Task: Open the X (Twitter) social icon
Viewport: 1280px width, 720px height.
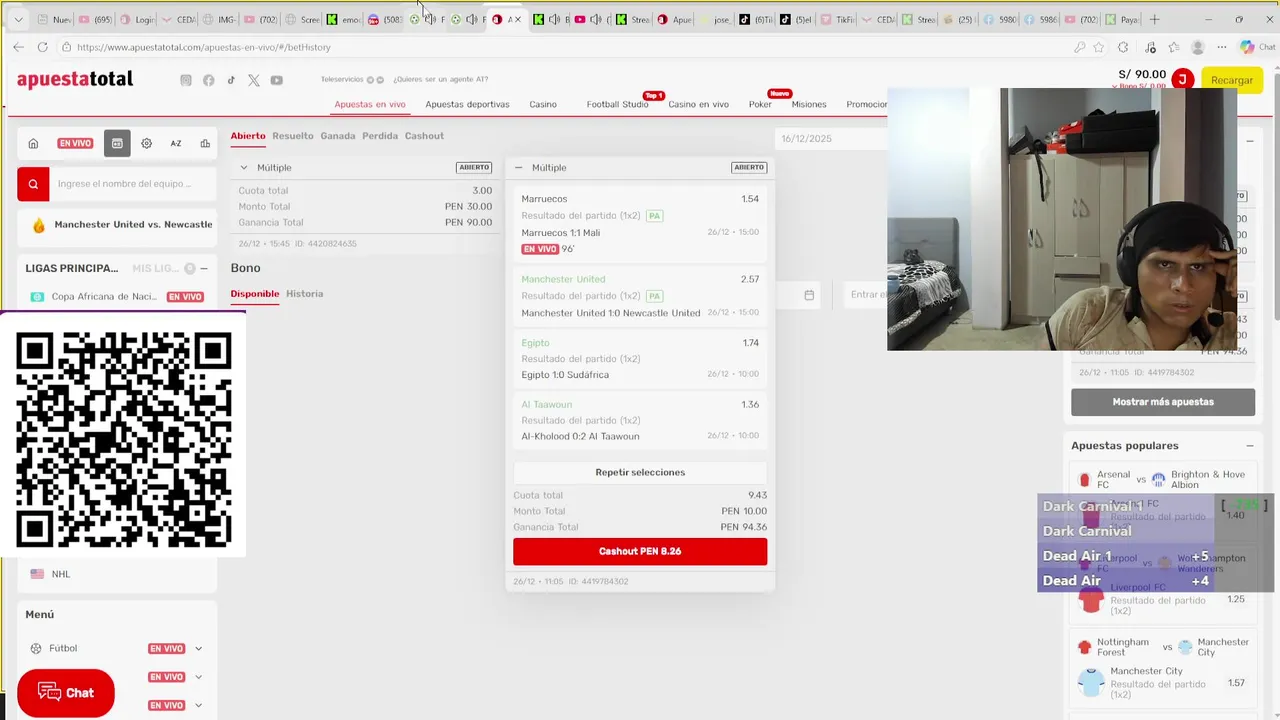Action: [x=254, y=80]
